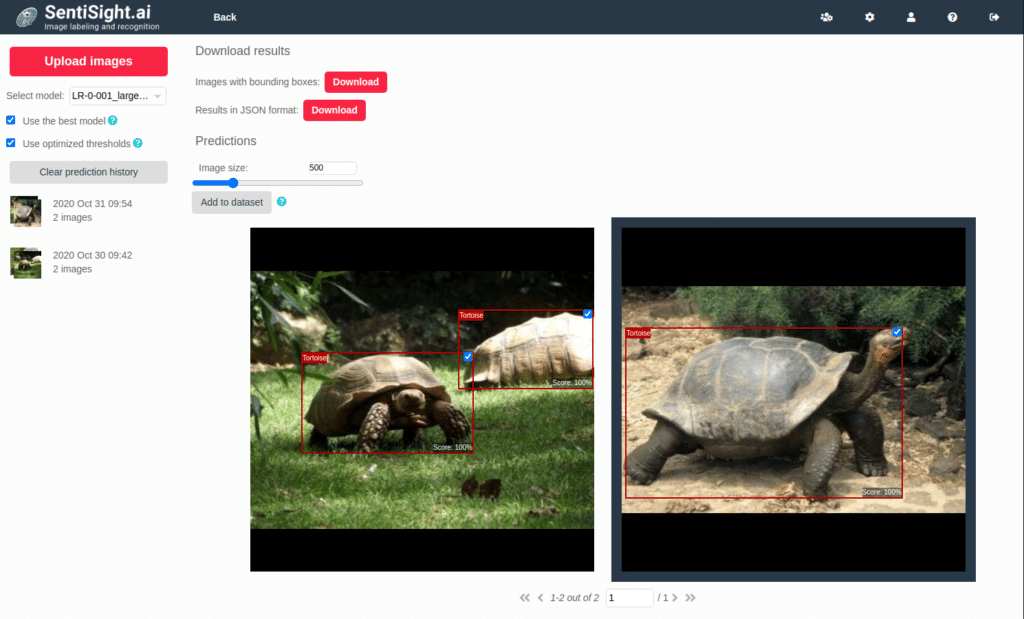Click the page number input field
The width and height of the screenshot is (1024, 619).
point(630,597)
